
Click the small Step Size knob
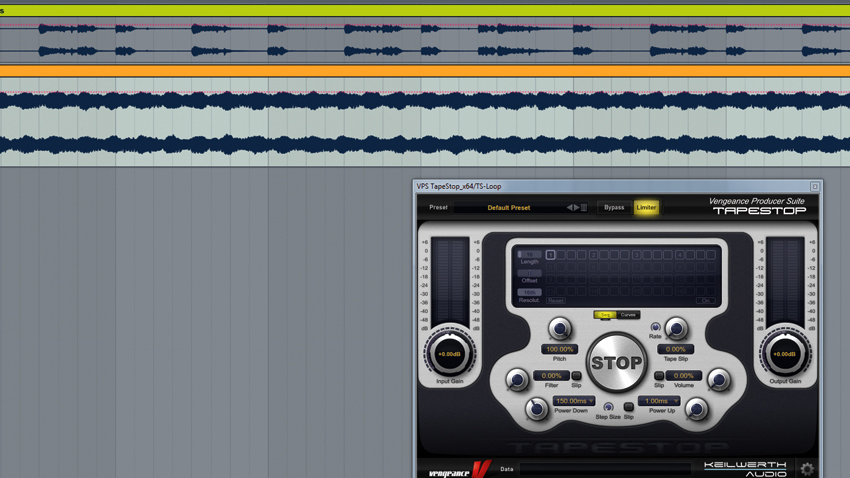pyautogui.click(x=608, y=407)
